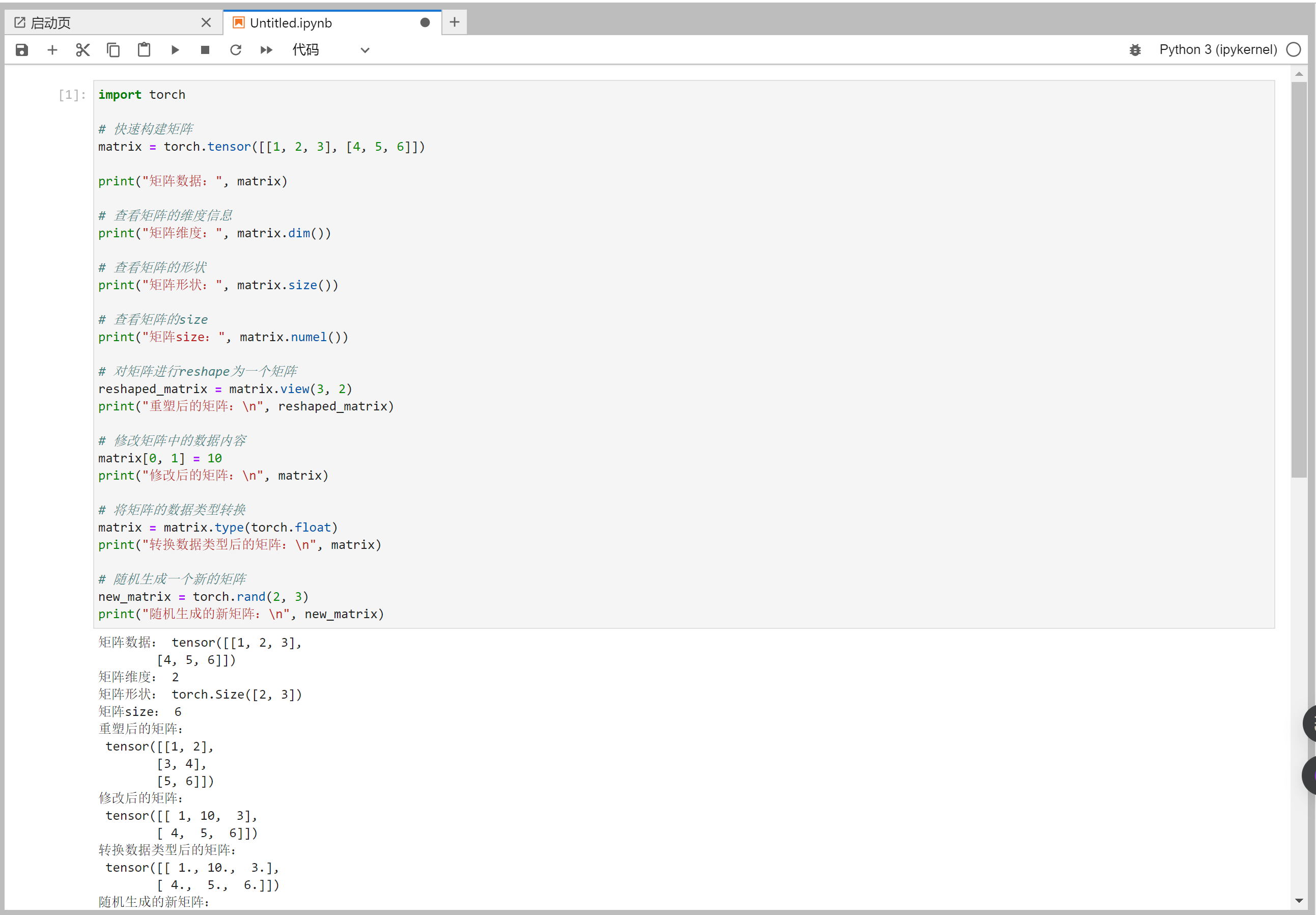The image size is (1316, 915).
Task: Click the output label '随机生成的新矩阵:'
Action: pos(154,902)
